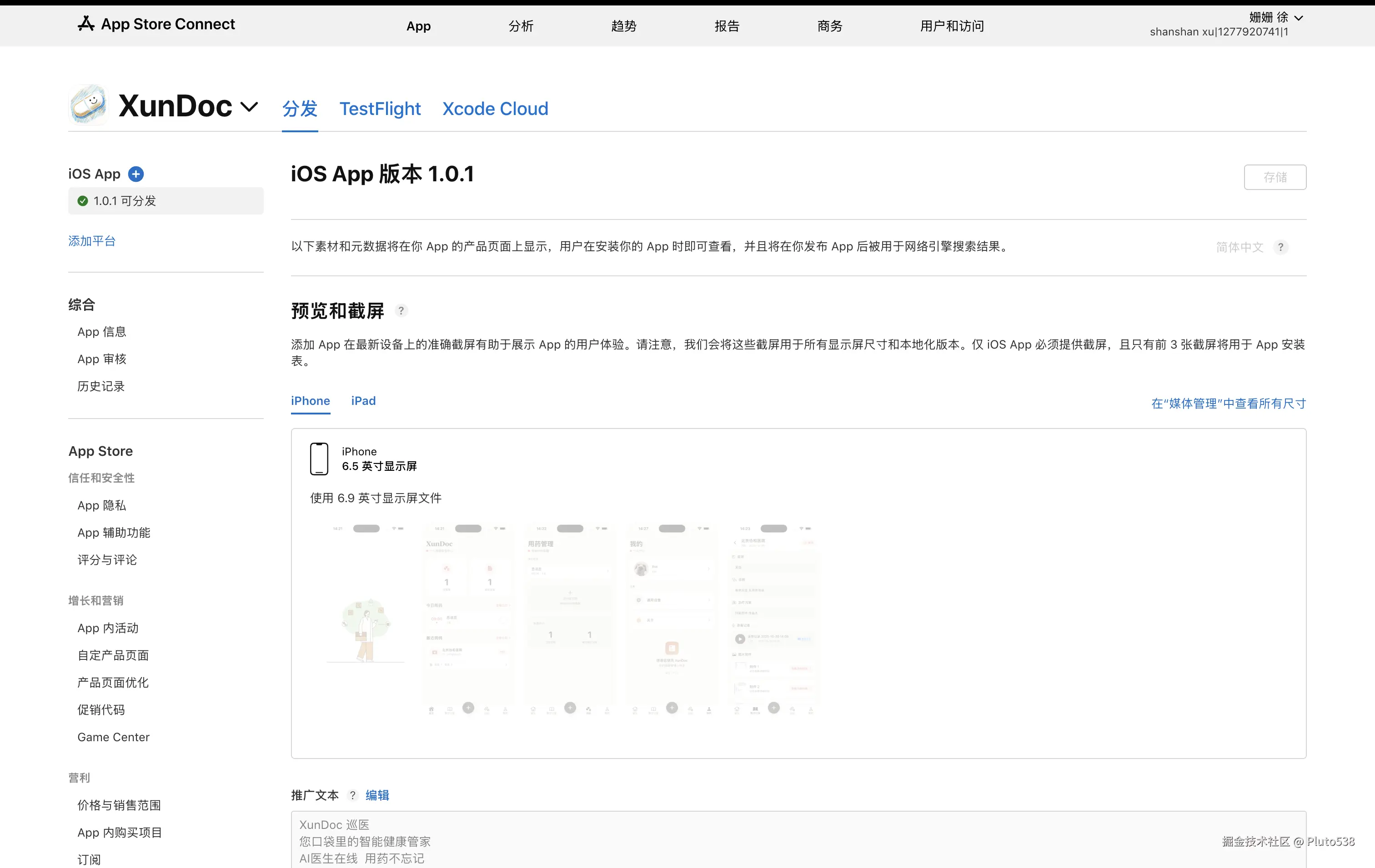The width and height of the screenshot is (1375, 868).
Task: Add a new iOS App version with plus icon
Action: coord(136,174)
